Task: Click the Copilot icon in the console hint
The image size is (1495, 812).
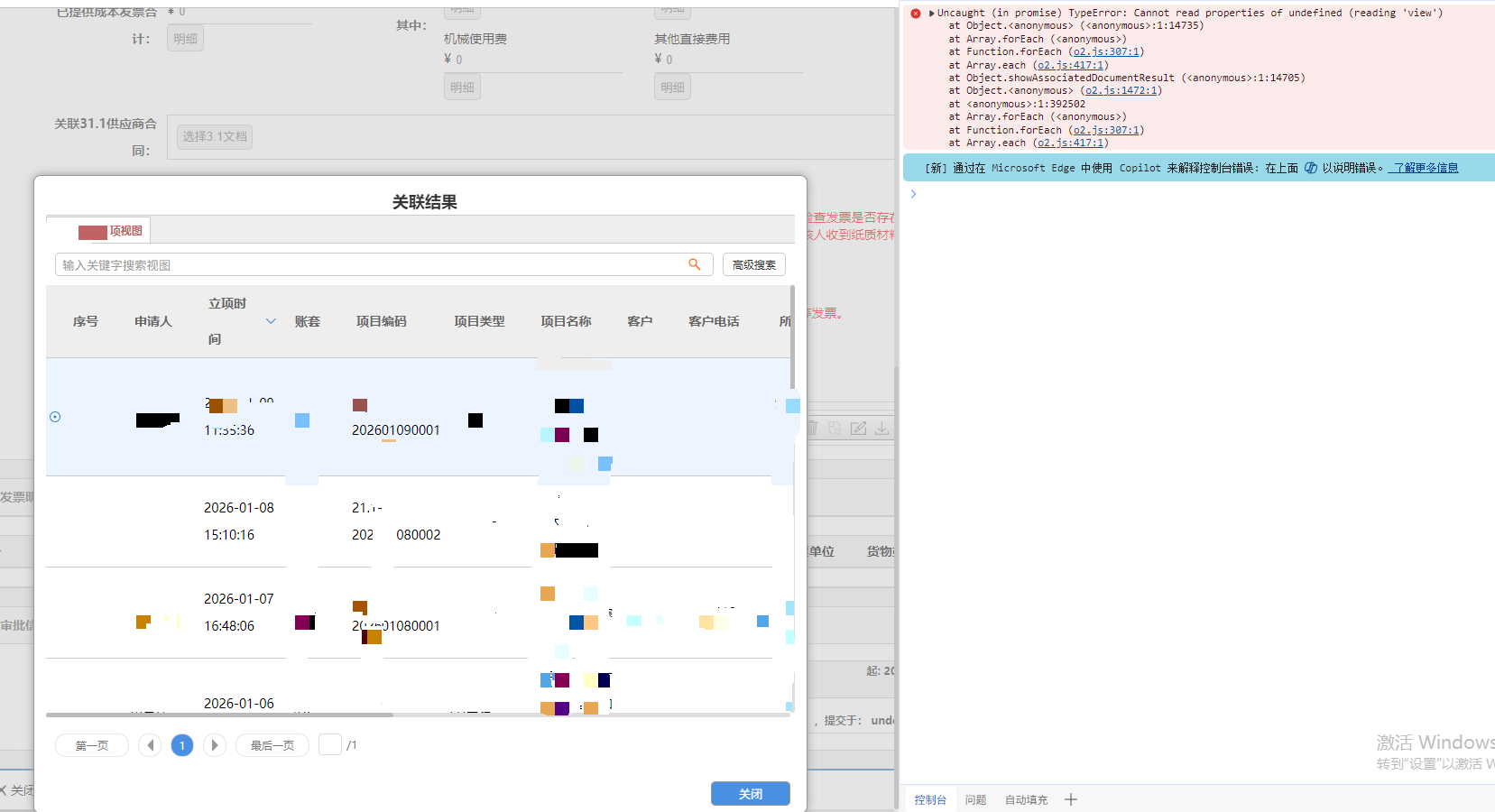Action: point(1310,168)
